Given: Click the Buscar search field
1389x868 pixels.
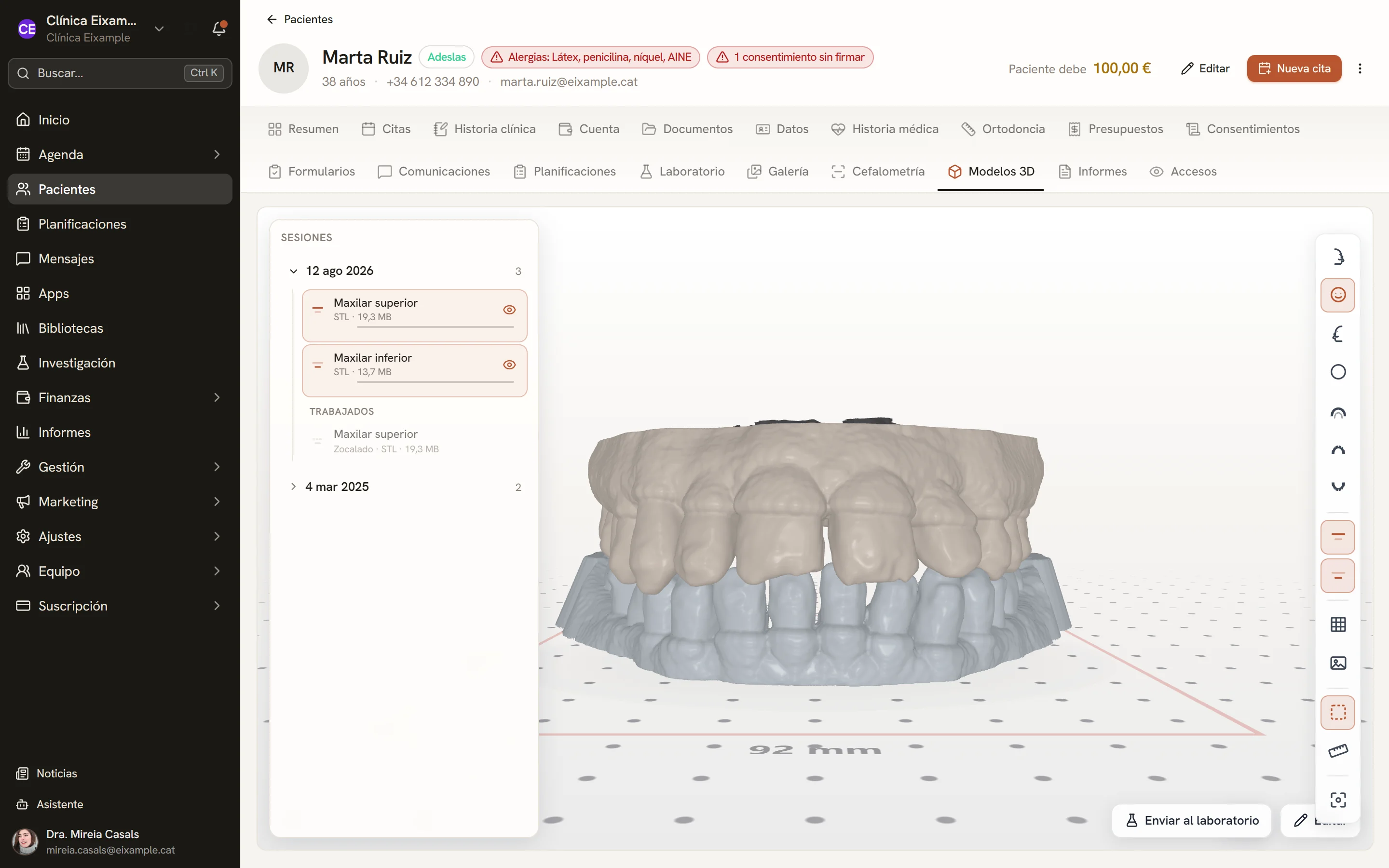Looking at the screenshot, I should click(x=120, y=73).
